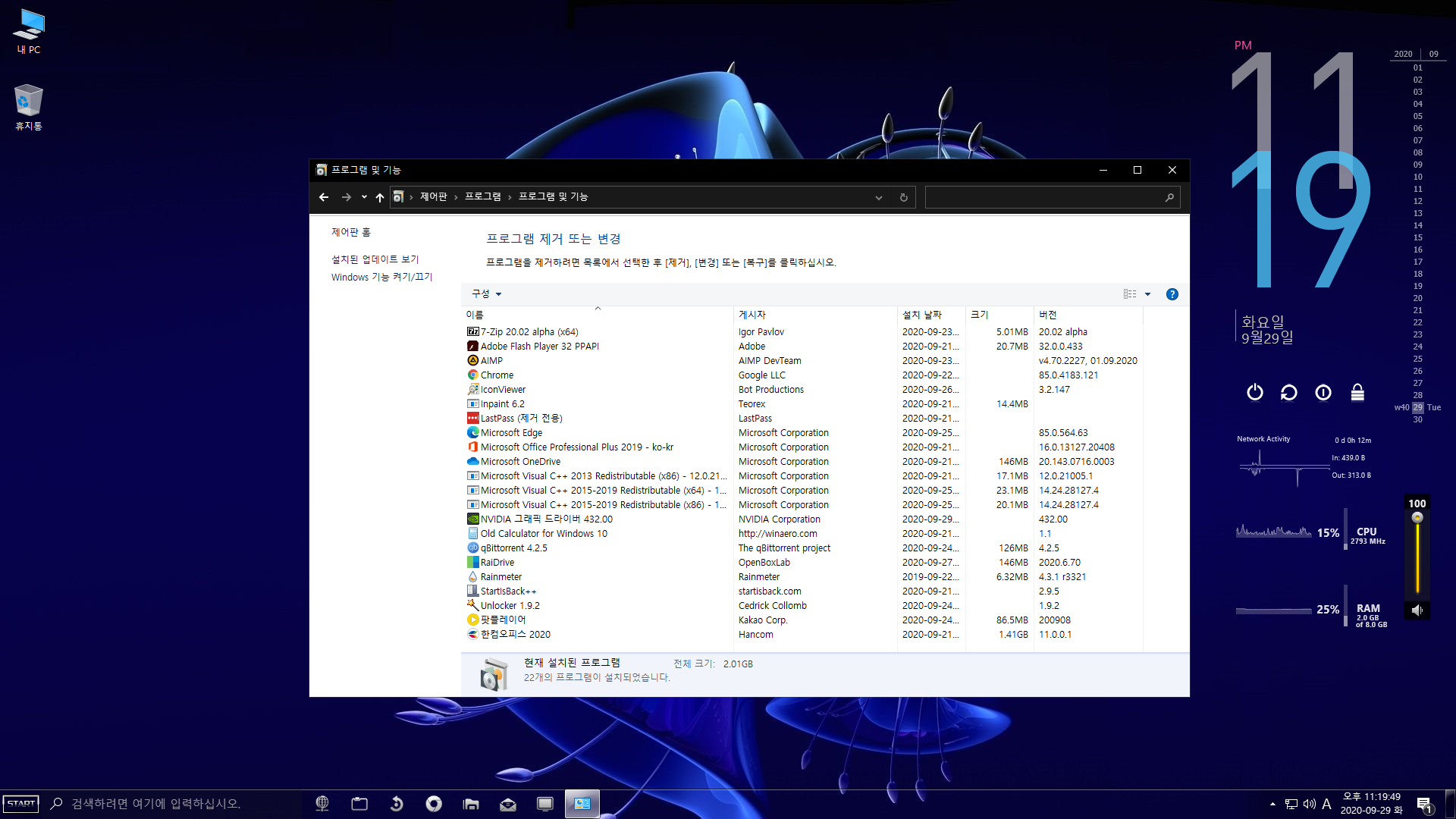Viewport: 1456px width, 819px height.
Task: Open the 구성 organize dropdown
Action: pyautogui.click(x=486, y=293)
